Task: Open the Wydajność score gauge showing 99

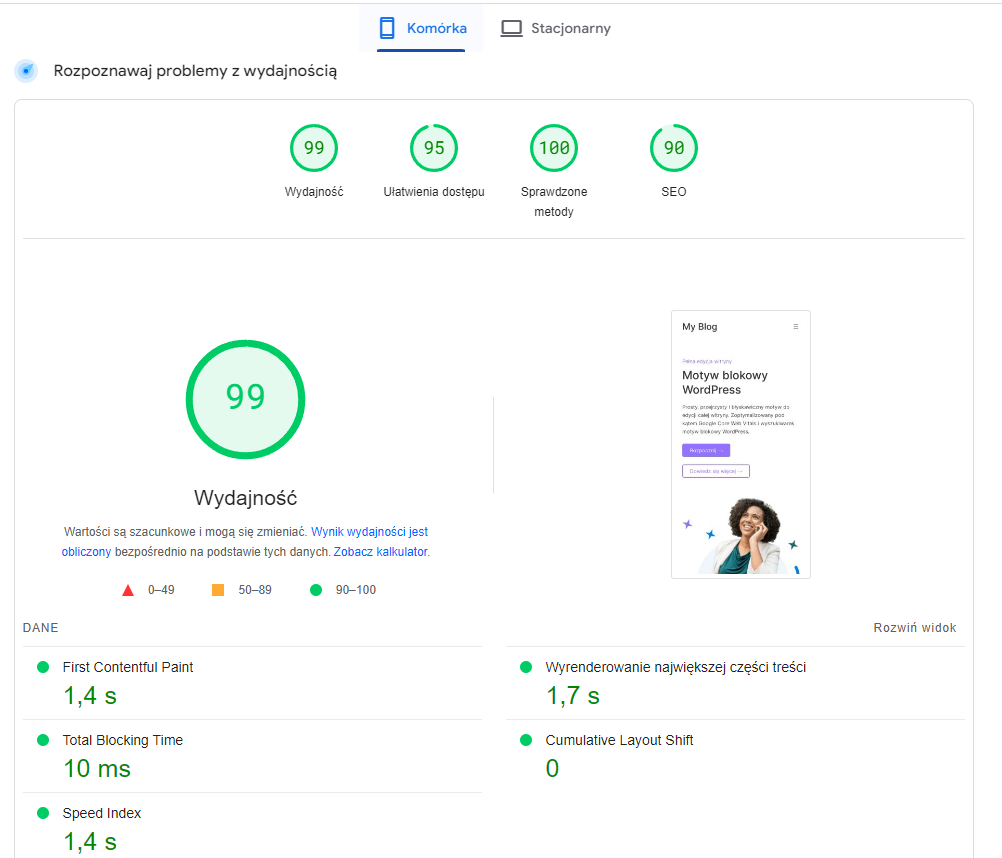Action: click(x=314, y=147)
